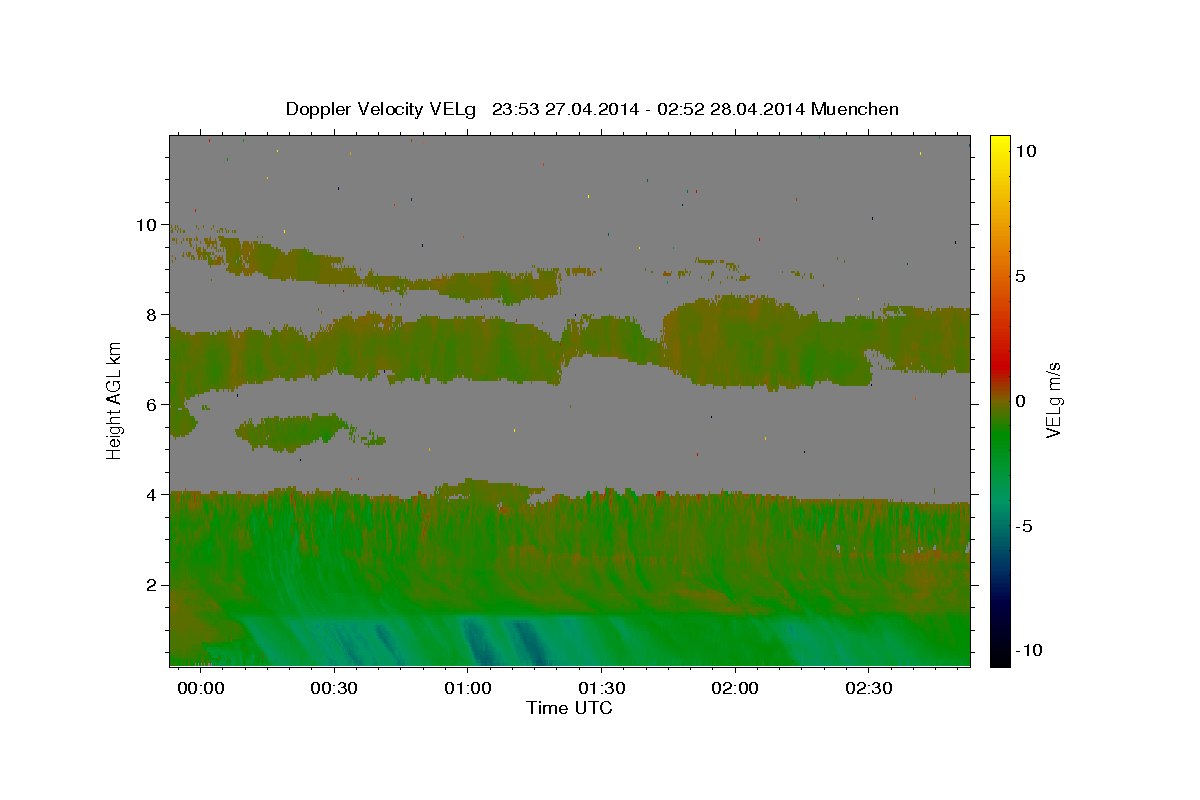The height and width of the screenshot is (800, 1200).
Task: Click the '02:00' time tick label
Action: point(735,689)
